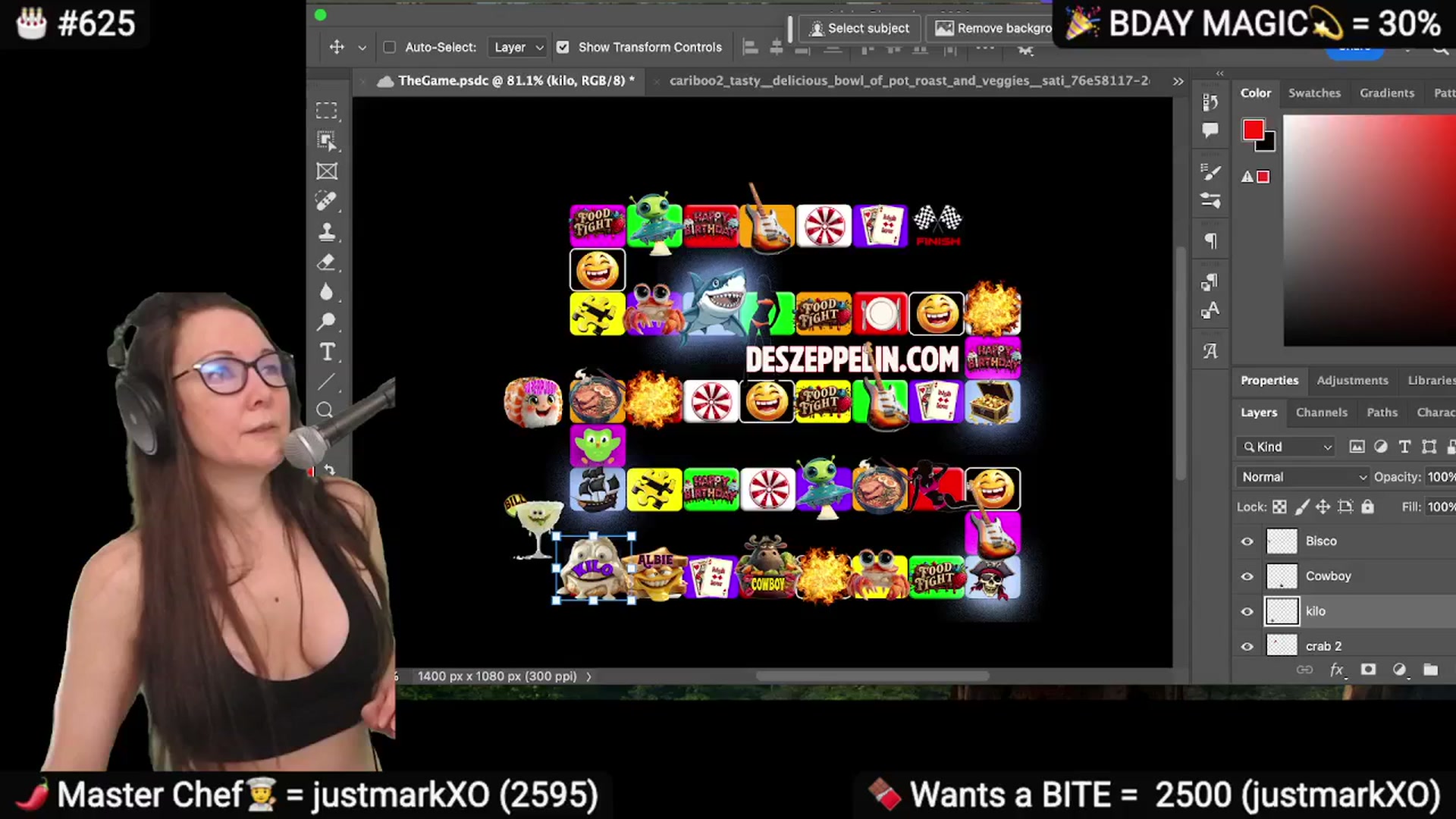
Task: Create new fill or adjustment layer
Action: (1399, 670)
